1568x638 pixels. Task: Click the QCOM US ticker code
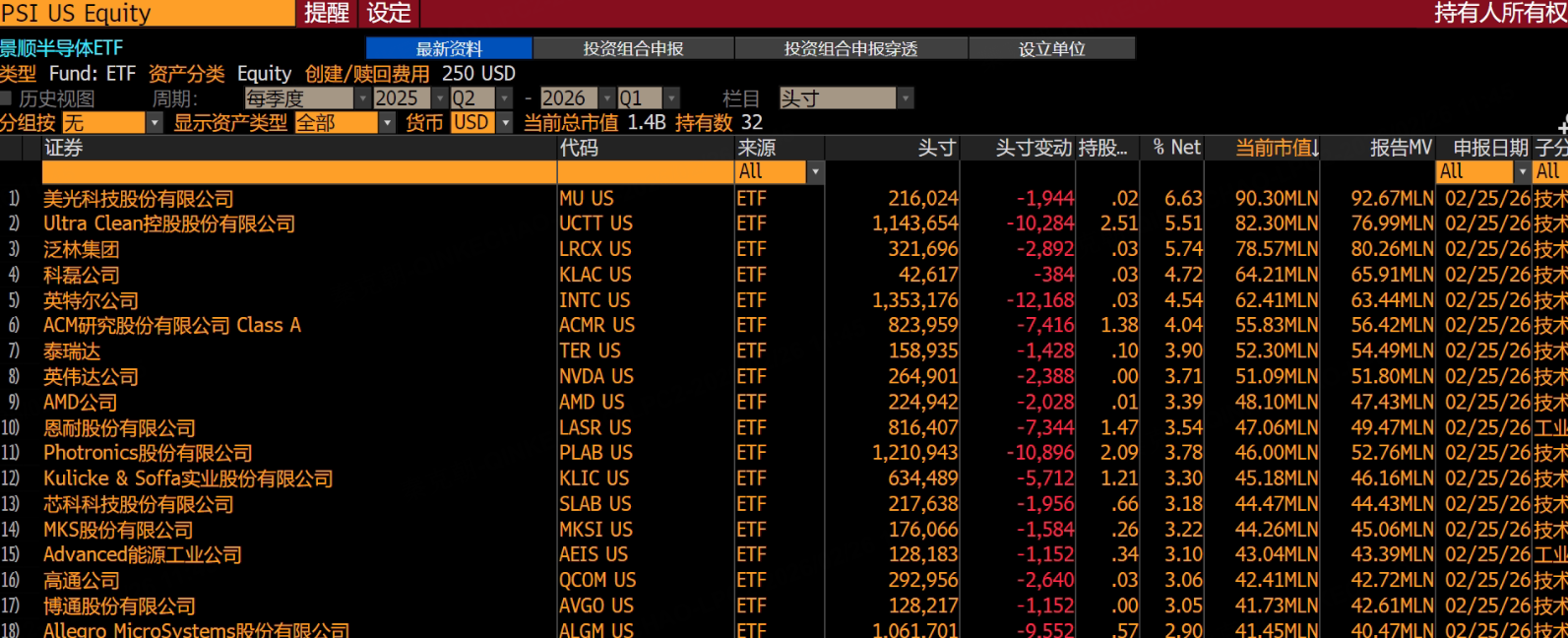pos(597,581)
